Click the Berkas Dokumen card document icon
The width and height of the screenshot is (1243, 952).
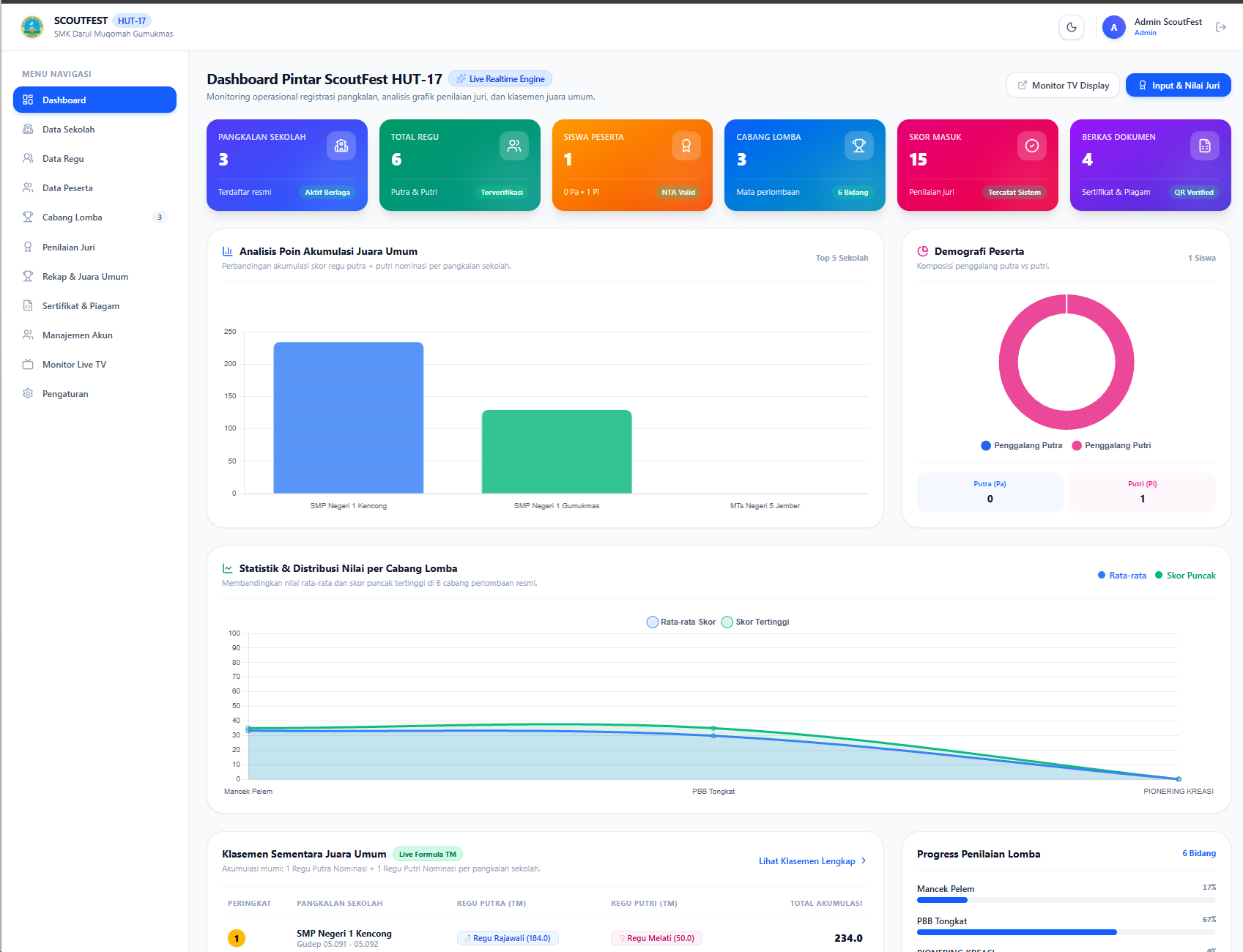1205,146
